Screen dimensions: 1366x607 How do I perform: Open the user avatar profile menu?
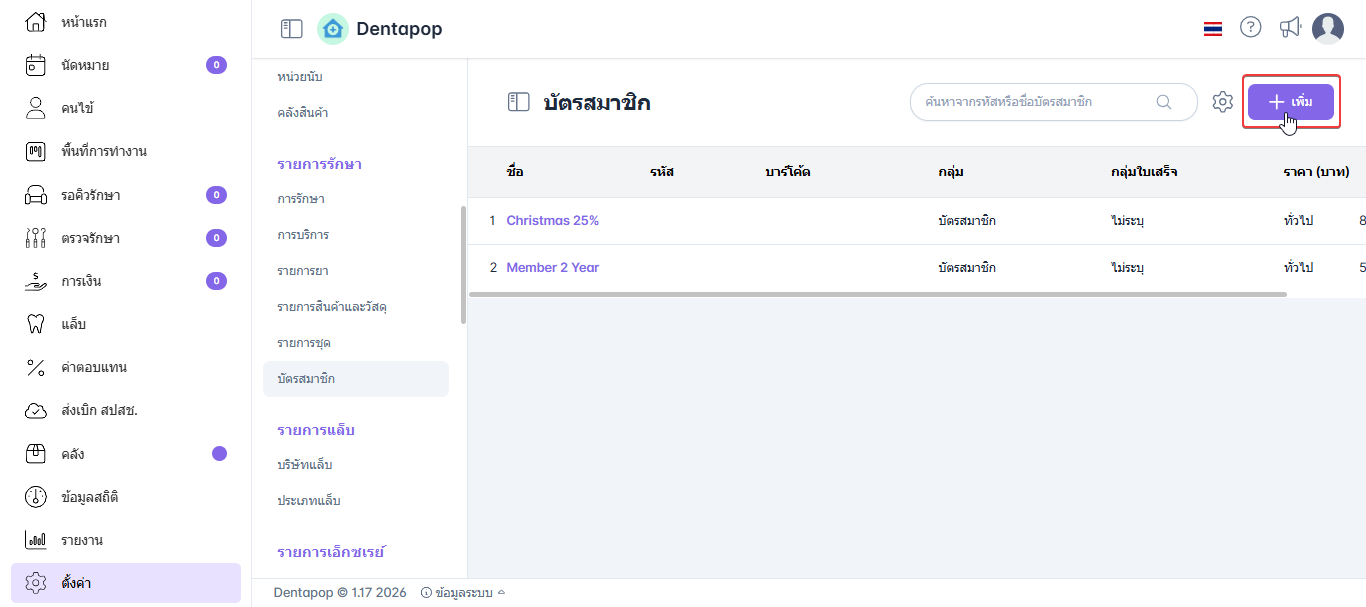tap(1327, 29)
